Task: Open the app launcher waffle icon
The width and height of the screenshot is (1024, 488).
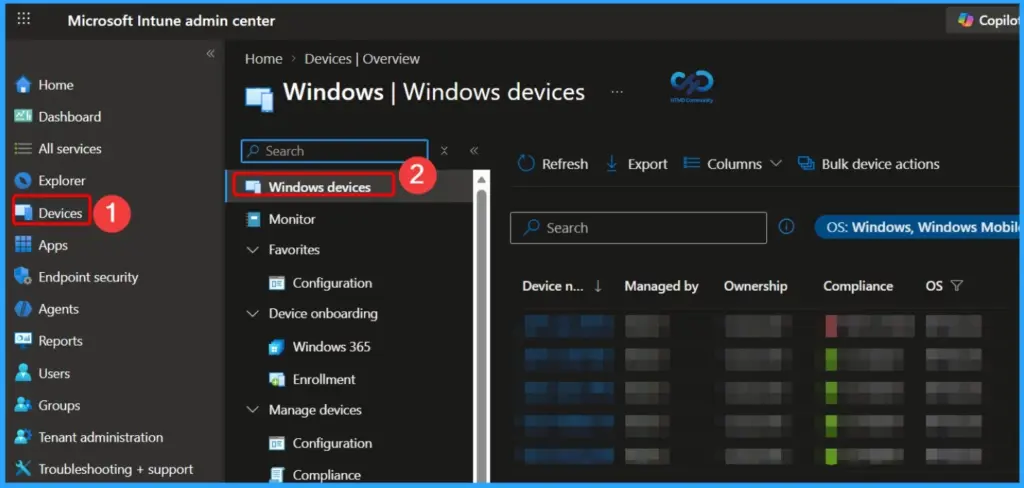Action: pos(24,19)
